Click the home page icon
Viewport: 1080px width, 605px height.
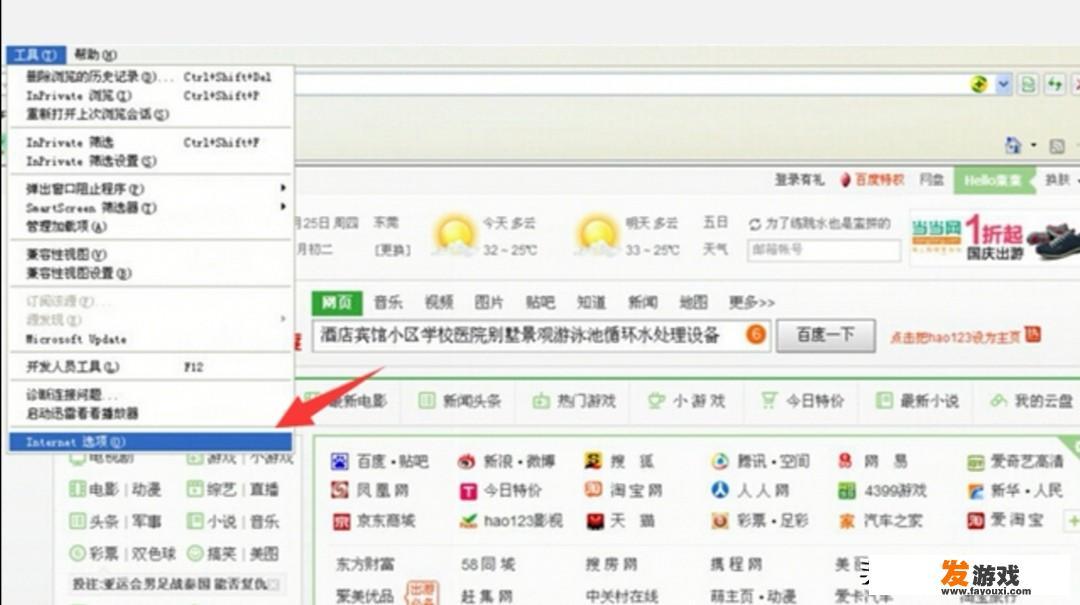click(x=1013, y=145)
